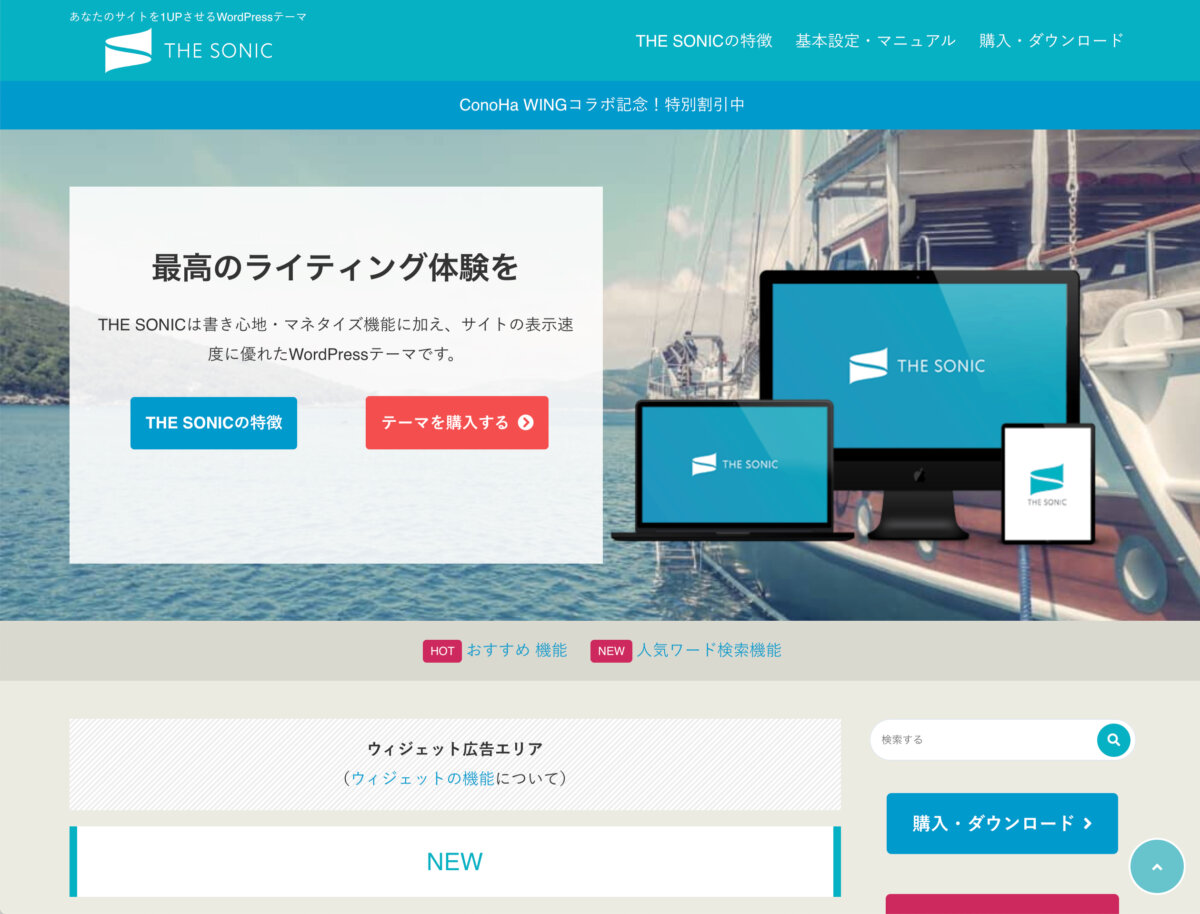This screenshot has height=914, width=1200.
Task: Click the blue THE SONICの特徴 hero button
Action: point(214,423)
